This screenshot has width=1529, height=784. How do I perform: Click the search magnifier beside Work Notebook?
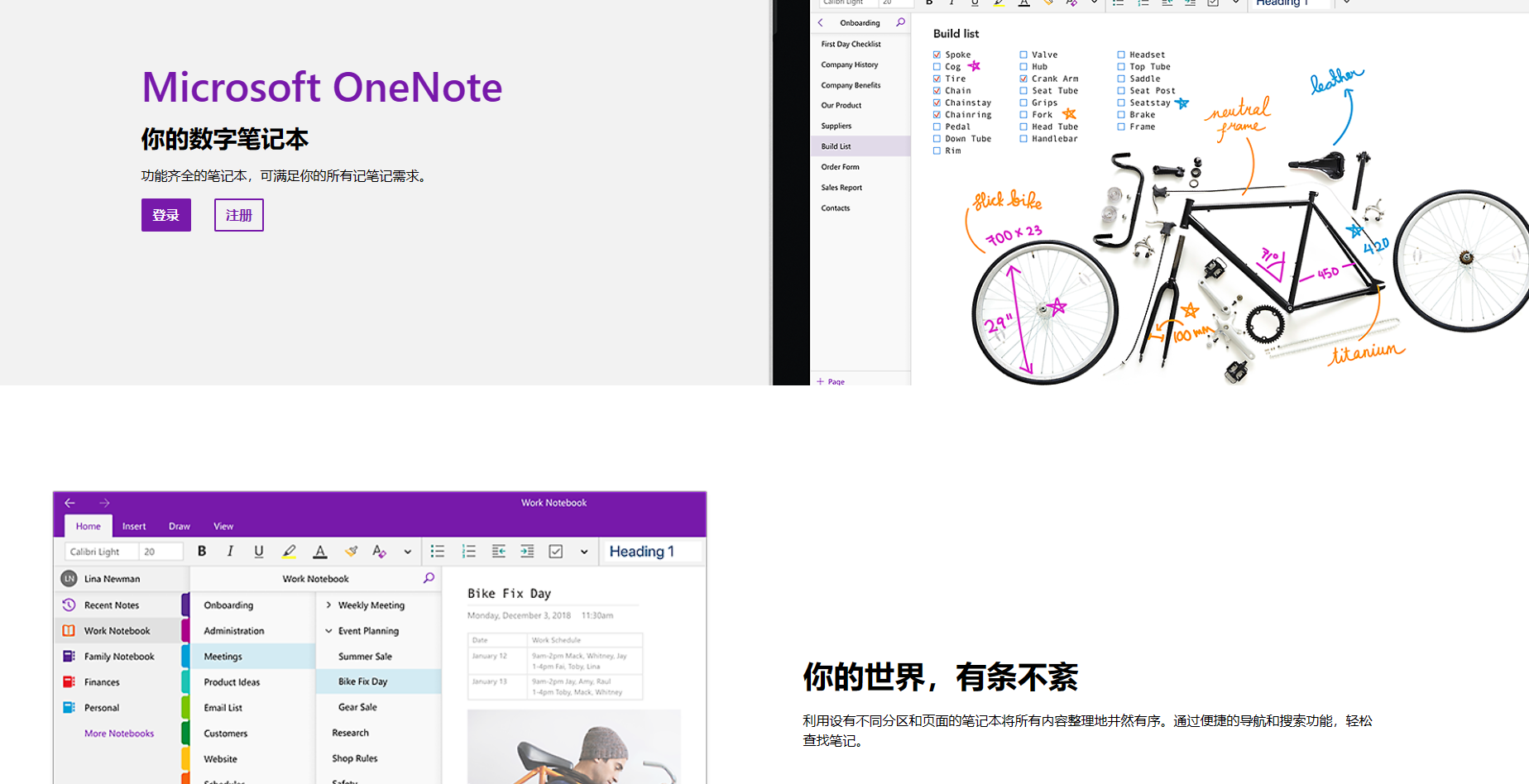pos(429,578)
